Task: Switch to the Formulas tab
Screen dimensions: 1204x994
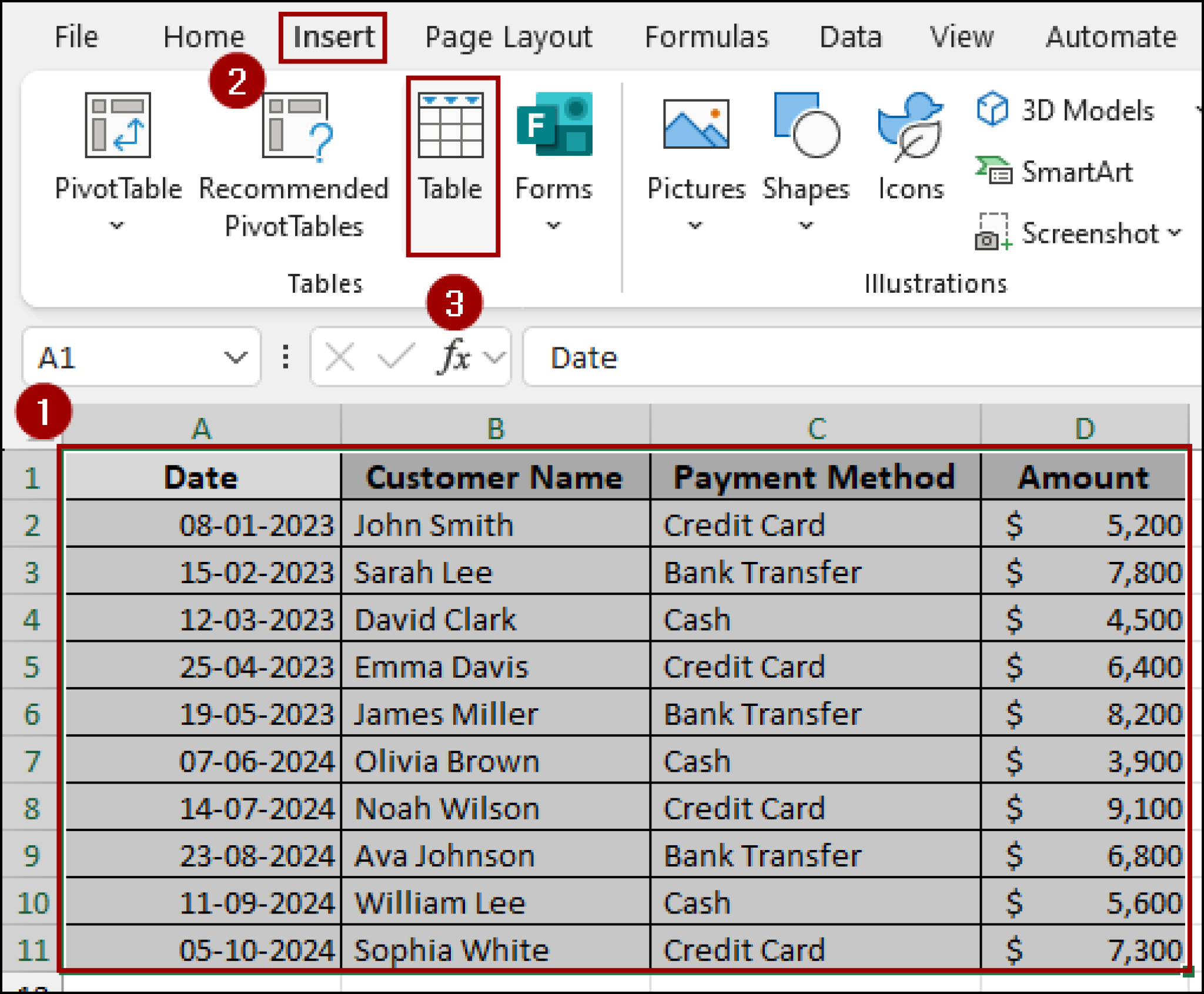Action: tap(707, 36)
